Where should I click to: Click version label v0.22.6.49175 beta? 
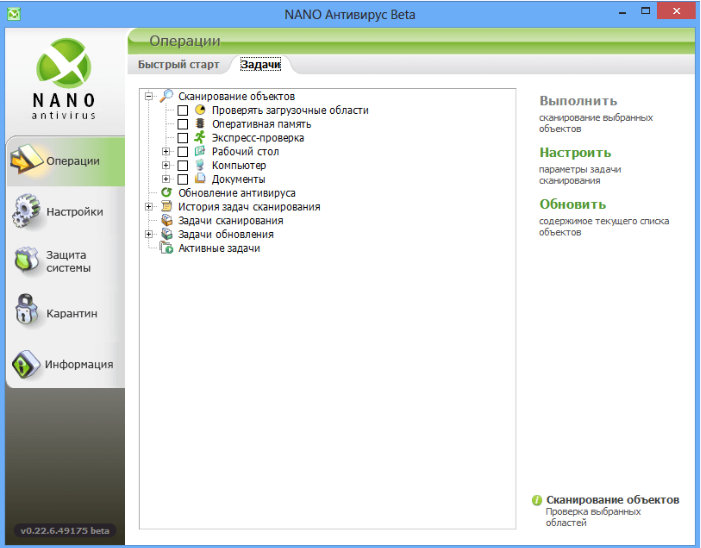65,531
